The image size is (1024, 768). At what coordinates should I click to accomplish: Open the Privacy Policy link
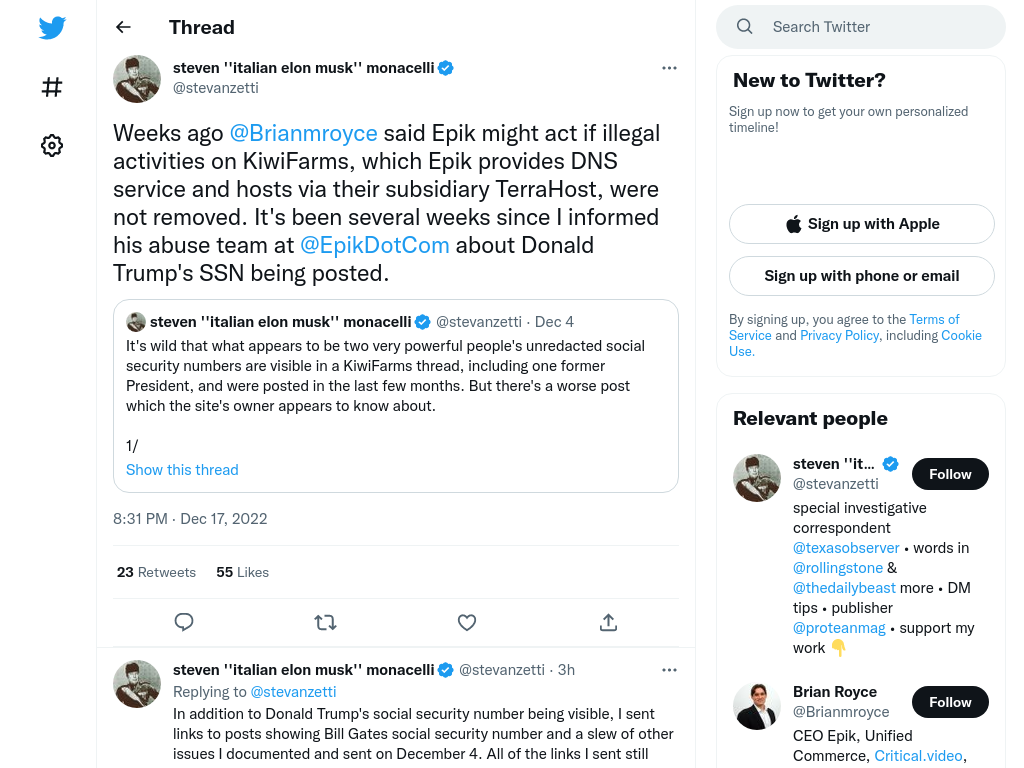coord(839,336)
